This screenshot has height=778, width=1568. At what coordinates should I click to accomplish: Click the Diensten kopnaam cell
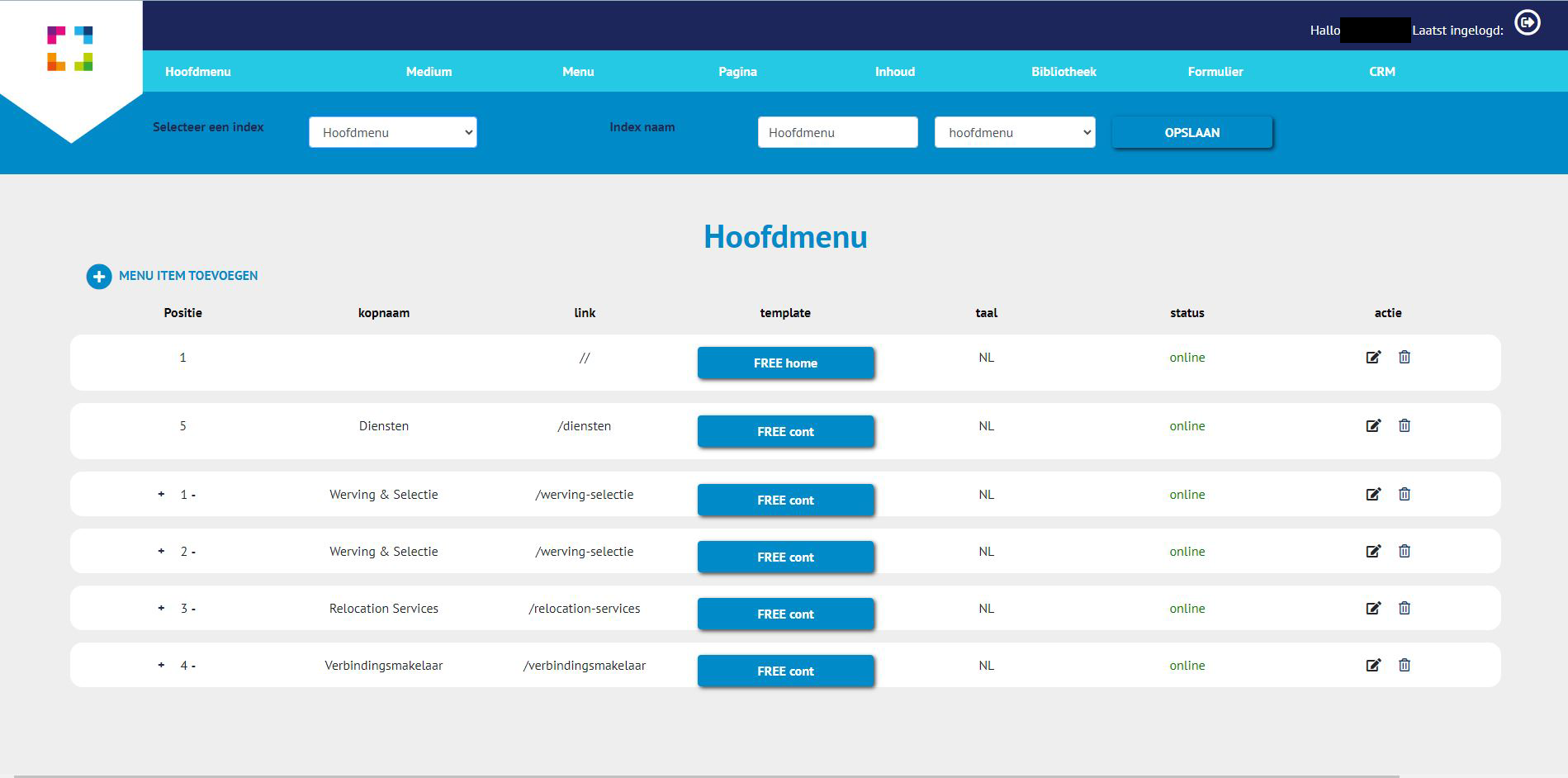pyautogui.click(x=384, y=426)
